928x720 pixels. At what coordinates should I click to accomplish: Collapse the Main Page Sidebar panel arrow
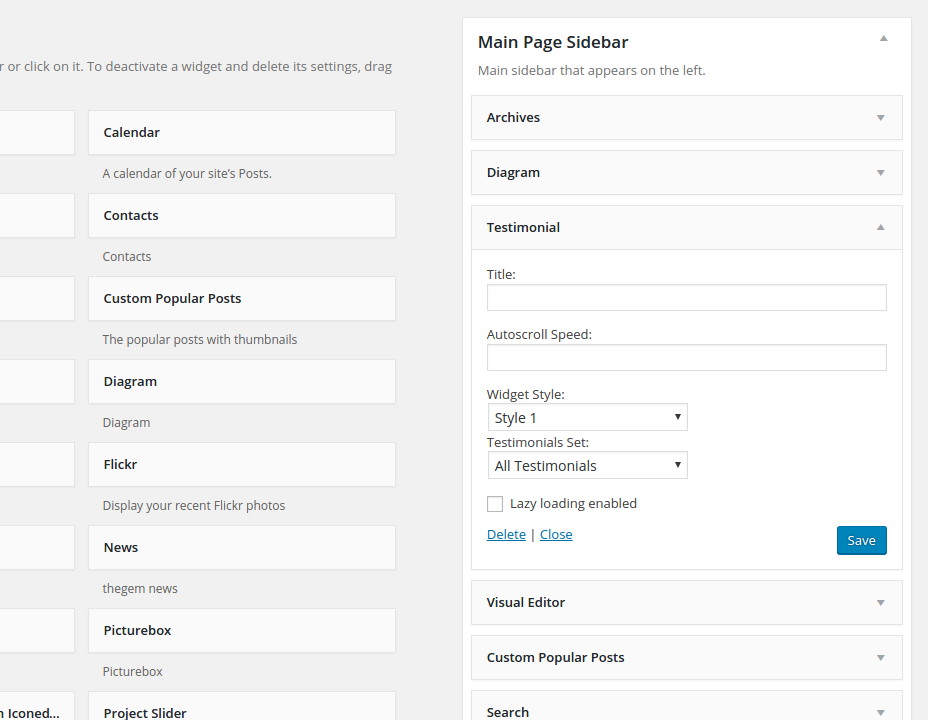pyautogui.click(x=882, y=39)
